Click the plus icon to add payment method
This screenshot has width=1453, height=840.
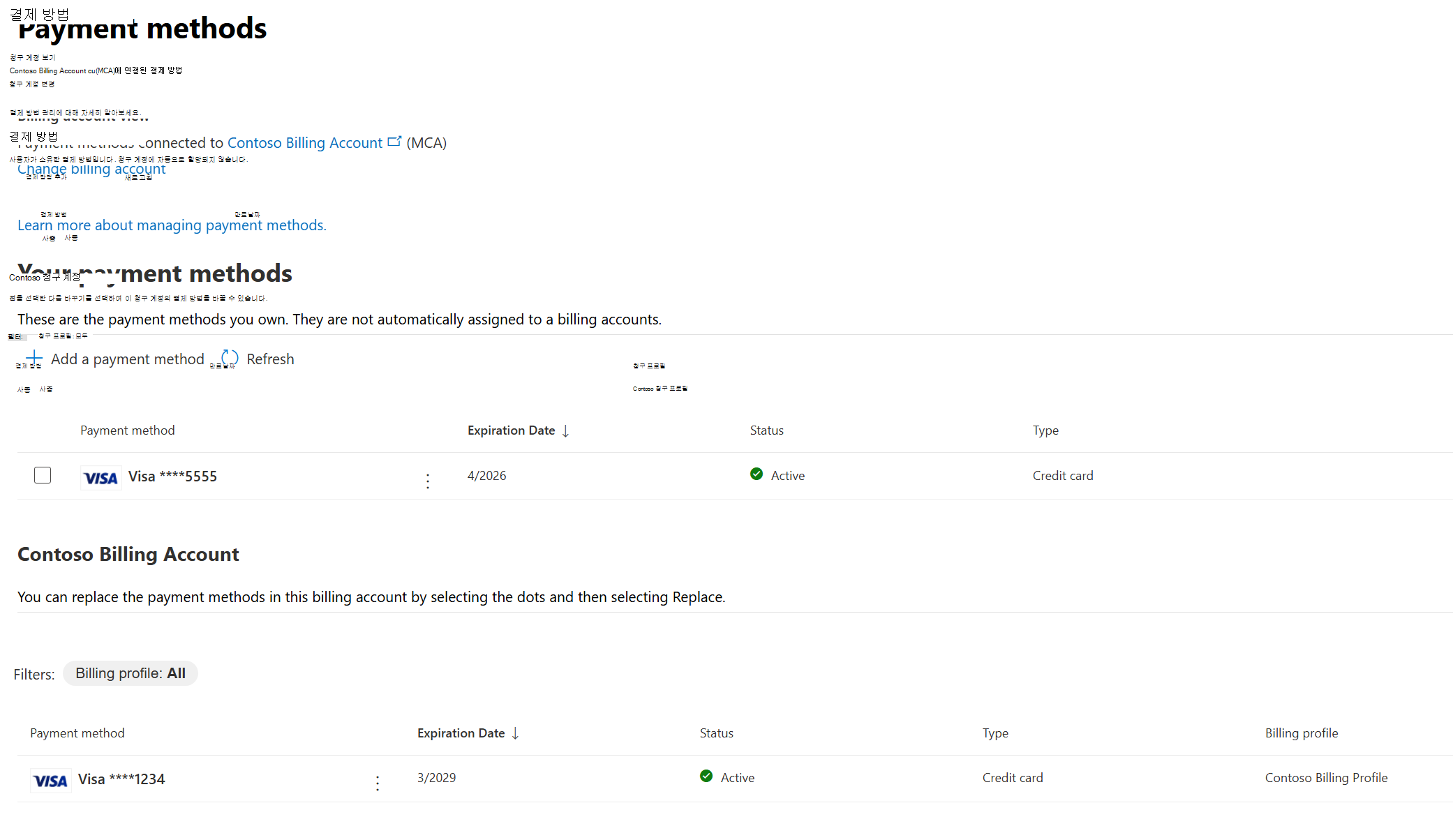click(x=34, y=359)
